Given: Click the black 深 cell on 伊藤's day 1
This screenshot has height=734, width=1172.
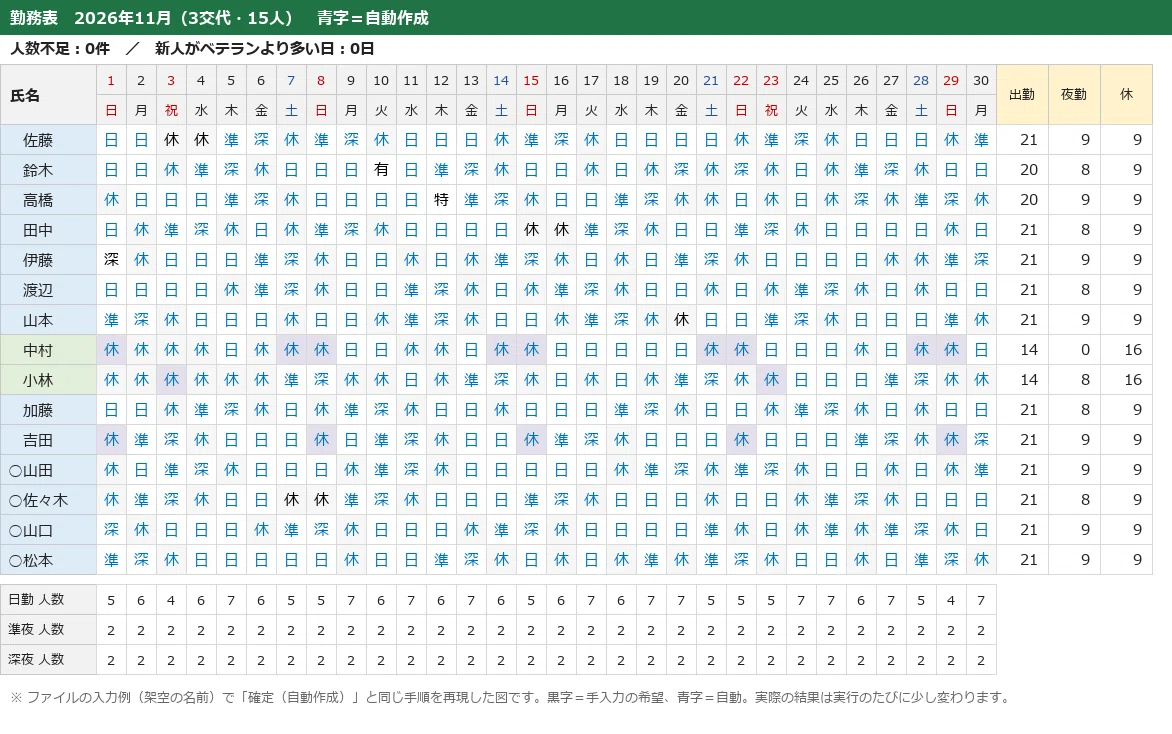Looking at the screenshot, I should pyautogui.click(x=111, y=259).
